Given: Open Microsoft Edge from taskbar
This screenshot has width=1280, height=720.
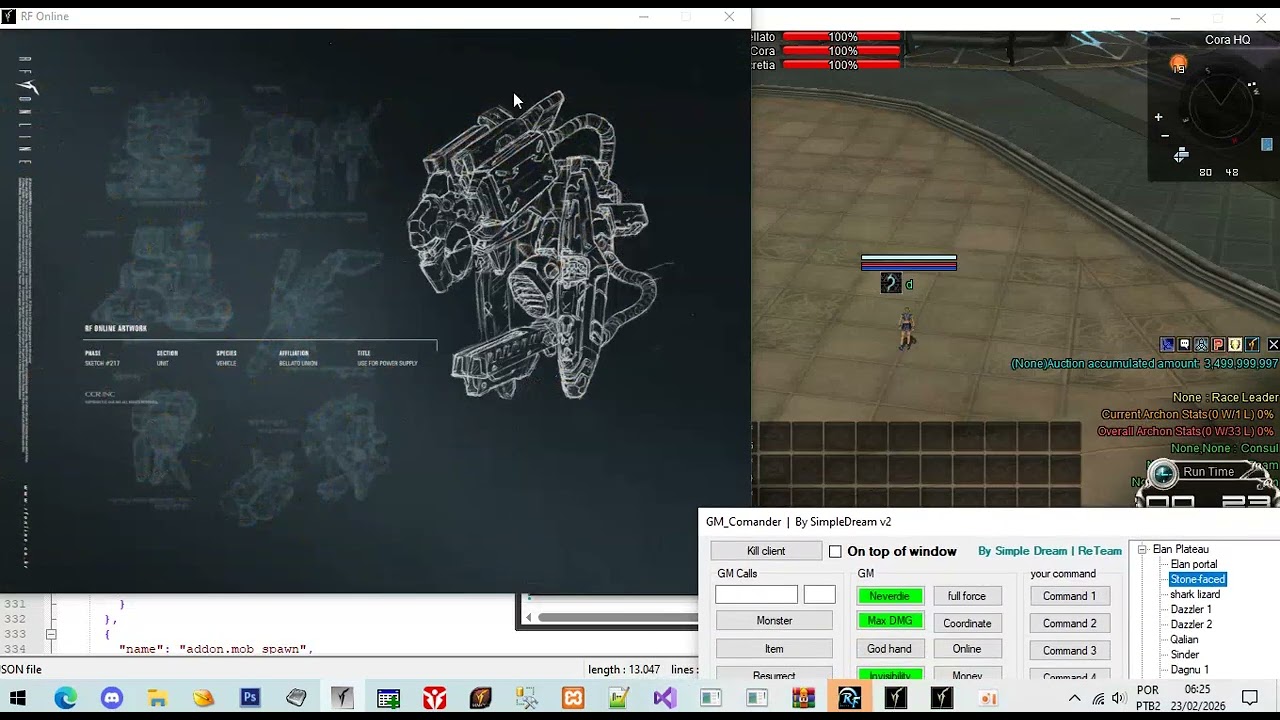Looking at the screenshot, I should pyautogui.click(x=65, y=698).
